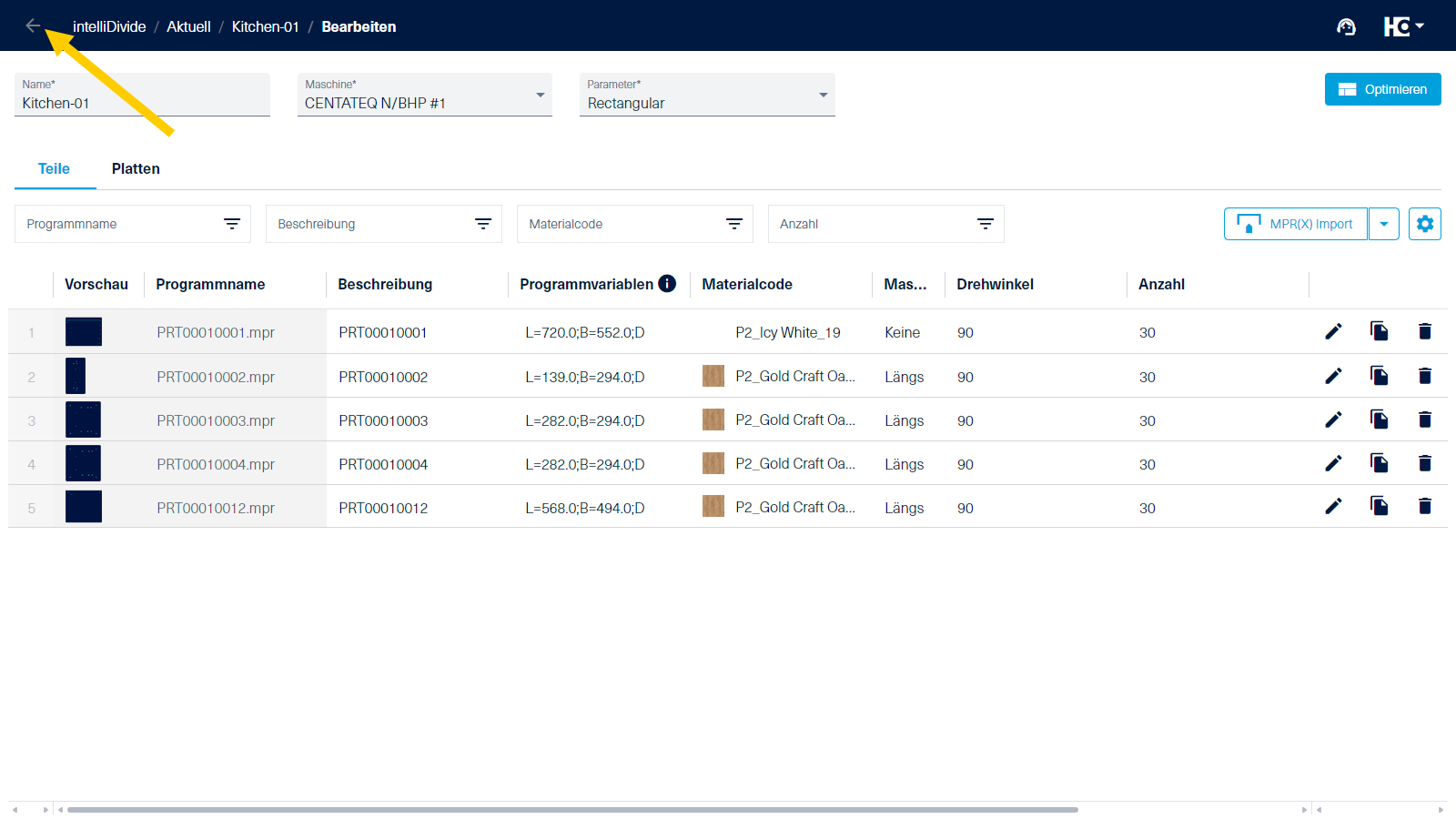
Task: Expand the Parameter Rectangular dropdown
Action: click(823, 96)
